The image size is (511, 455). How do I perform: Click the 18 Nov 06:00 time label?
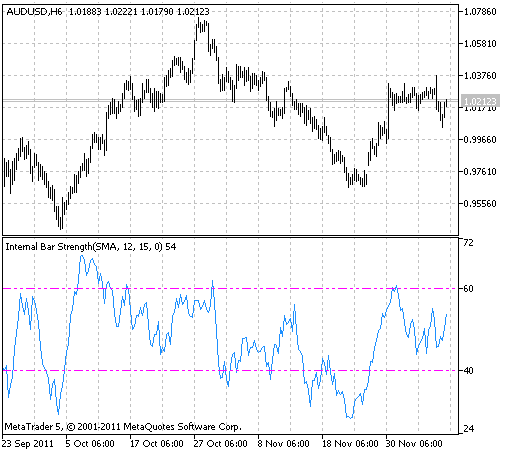point(350,444)
